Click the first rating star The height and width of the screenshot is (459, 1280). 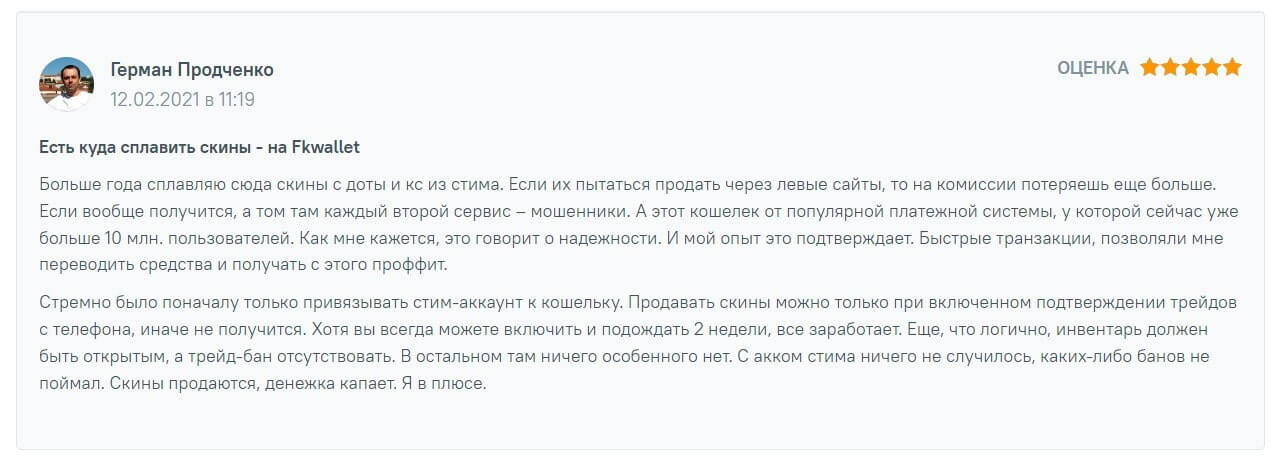pos(1149,68)
